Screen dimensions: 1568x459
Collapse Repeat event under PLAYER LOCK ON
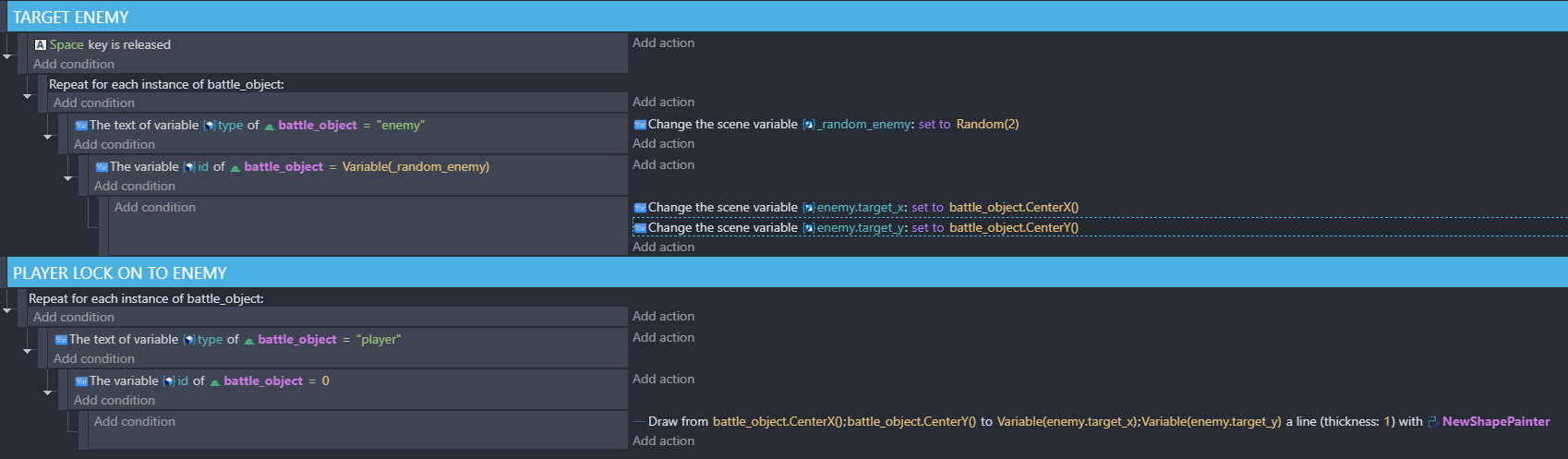(x=7, y=310)
